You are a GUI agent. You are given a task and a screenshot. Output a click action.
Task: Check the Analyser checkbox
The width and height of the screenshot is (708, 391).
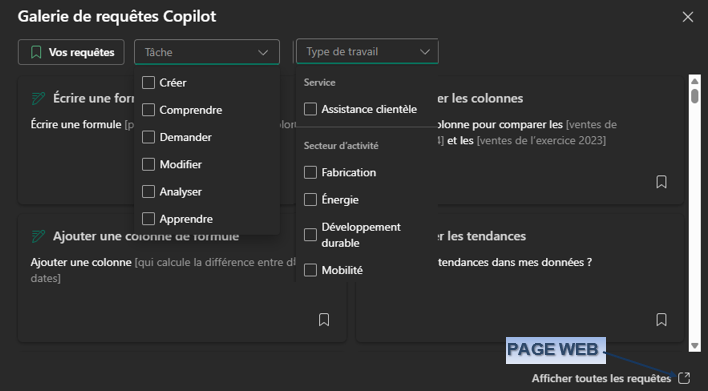(148, 191)
